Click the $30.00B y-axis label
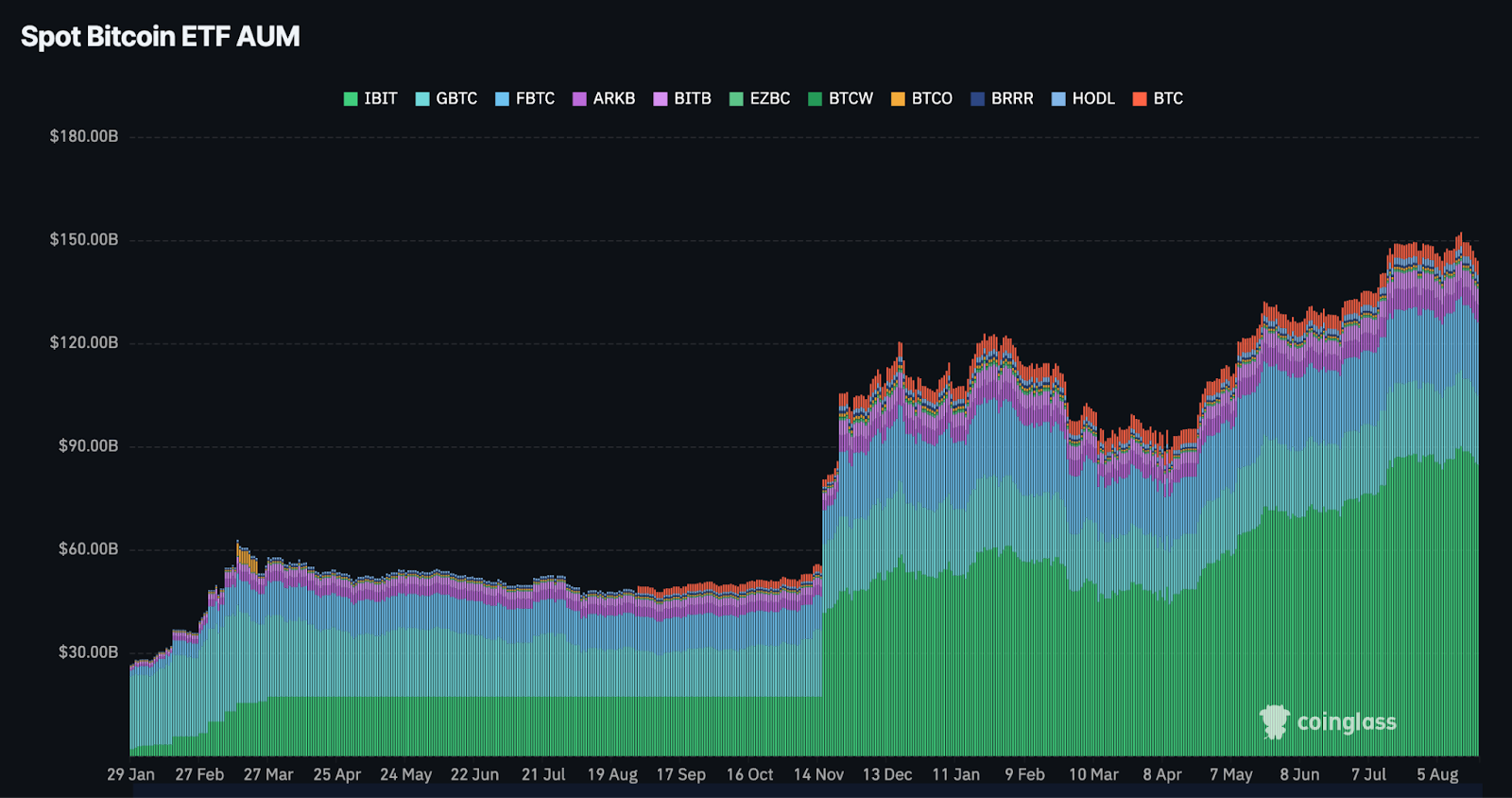 88,651
